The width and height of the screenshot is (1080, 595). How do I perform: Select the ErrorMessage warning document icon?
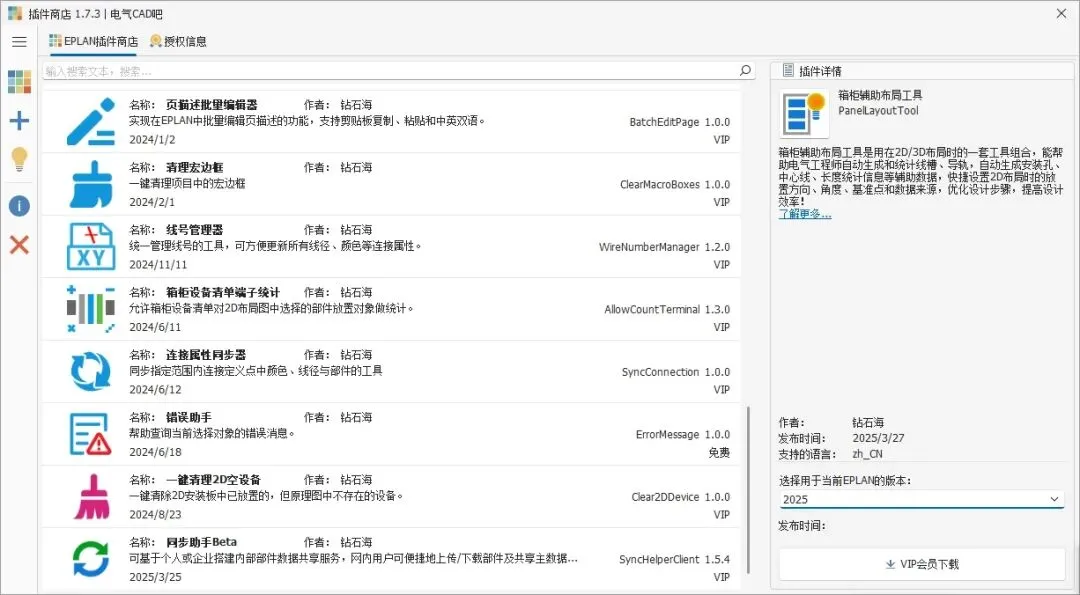(x=91, y=434)
